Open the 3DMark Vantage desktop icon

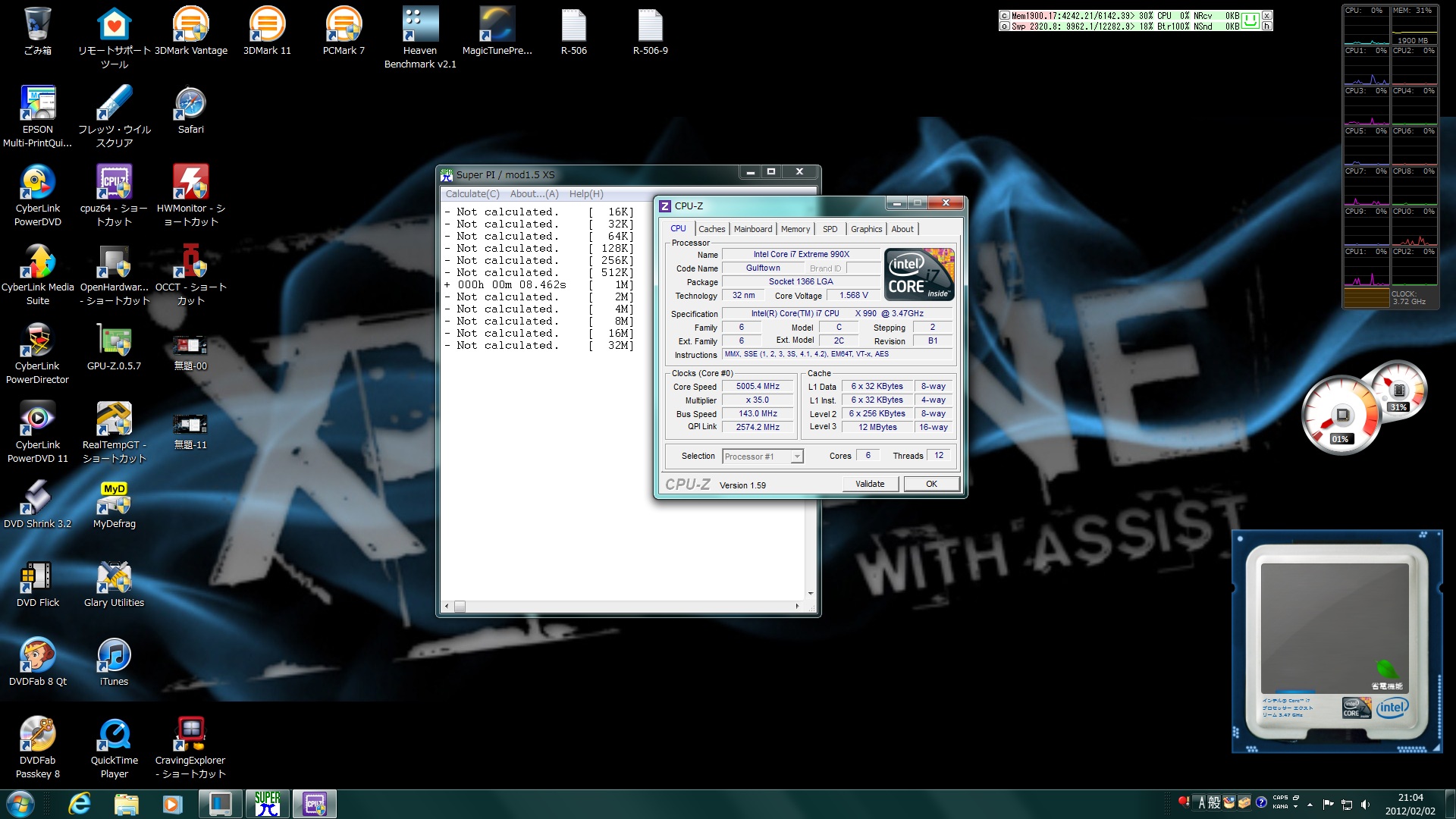tap(190, 25)
